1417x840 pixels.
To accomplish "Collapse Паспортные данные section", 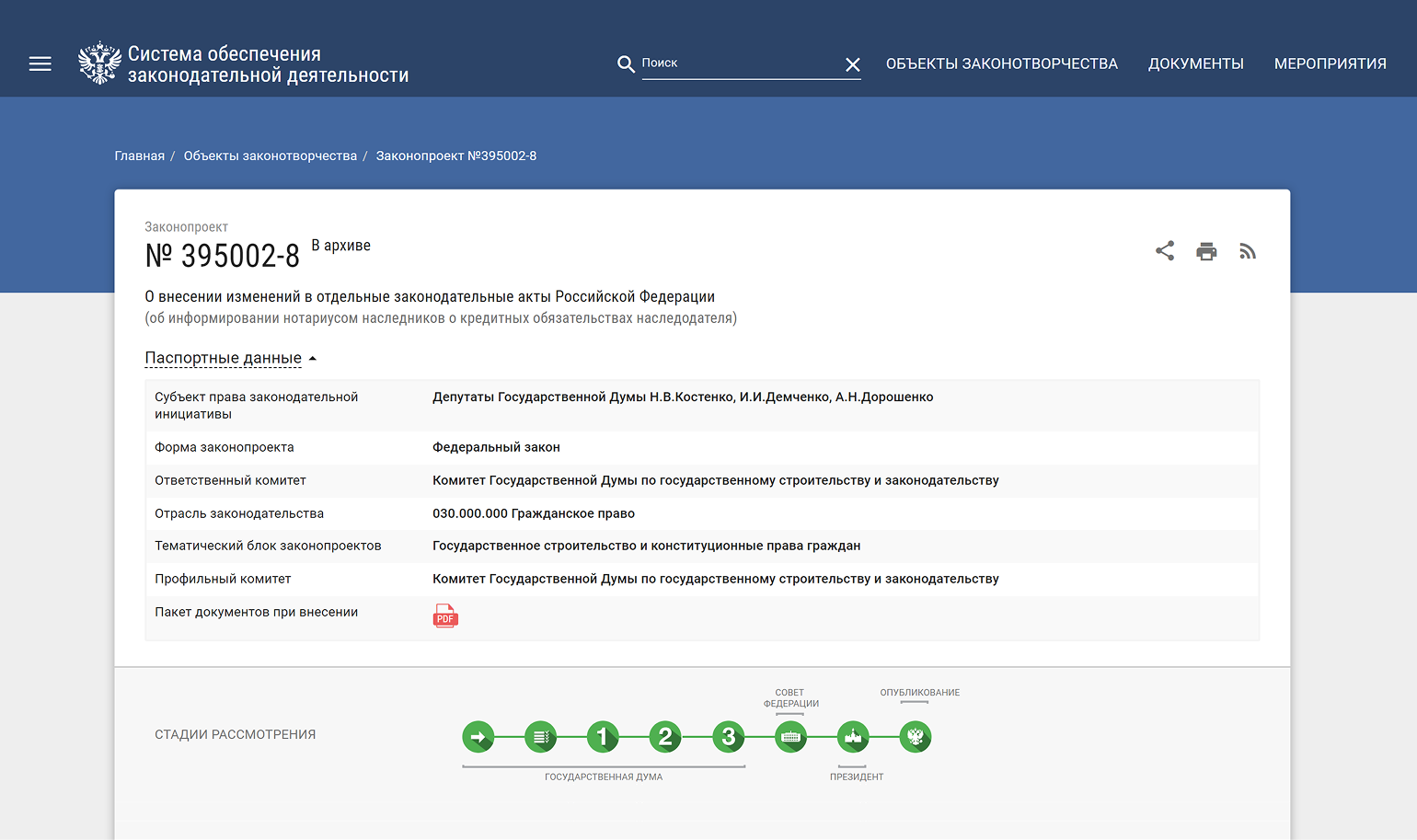I will coord(230,358).
